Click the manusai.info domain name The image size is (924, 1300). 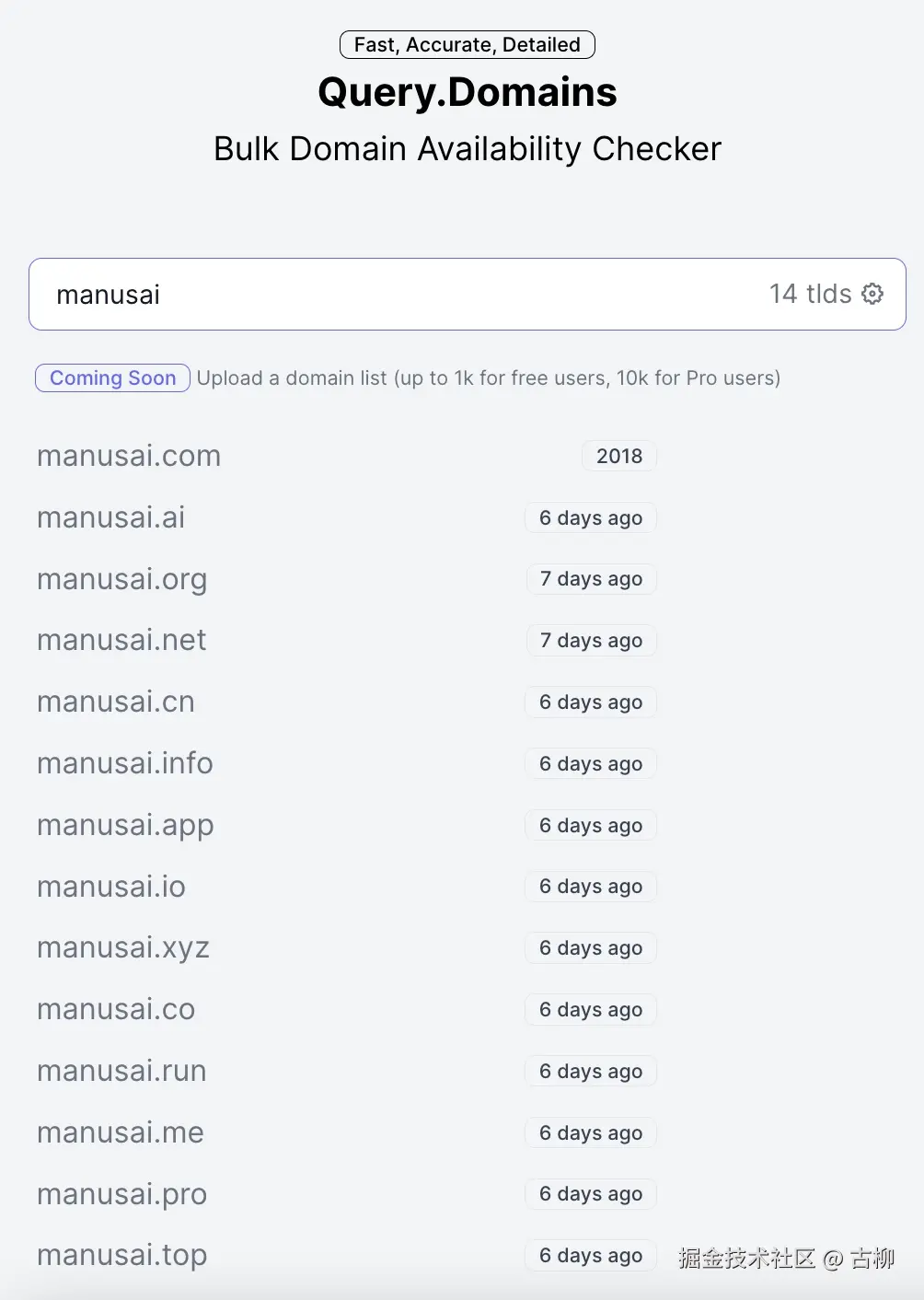pos(125,763)
